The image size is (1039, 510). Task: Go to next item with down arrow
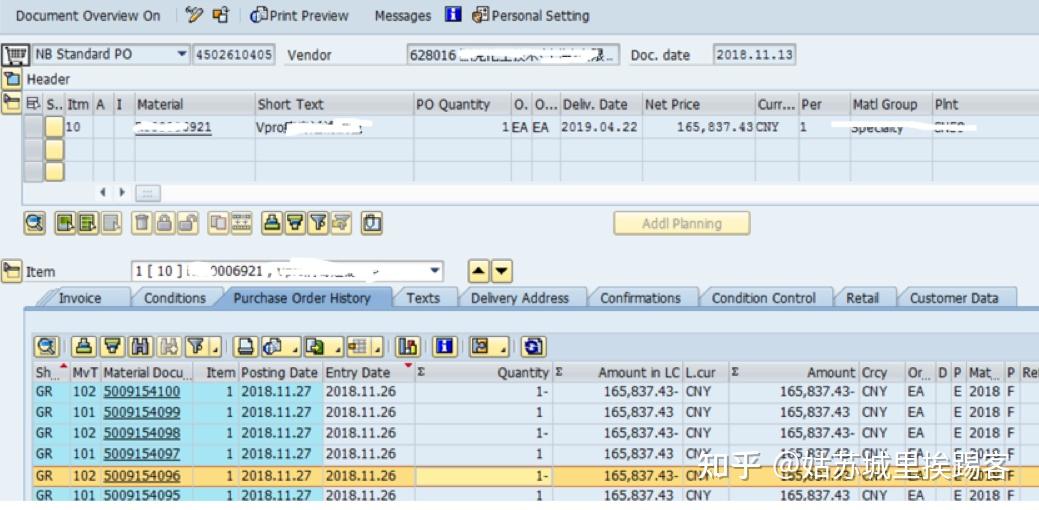502,271
